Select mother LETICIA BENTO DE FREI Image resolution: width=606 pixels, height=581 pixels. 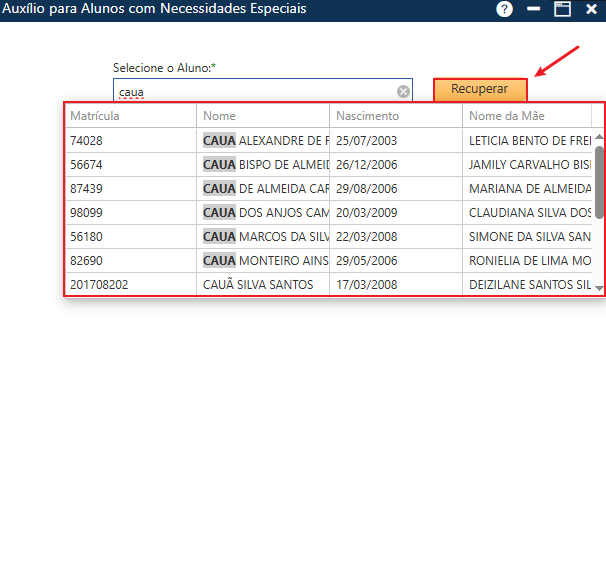tap(530, 141)
